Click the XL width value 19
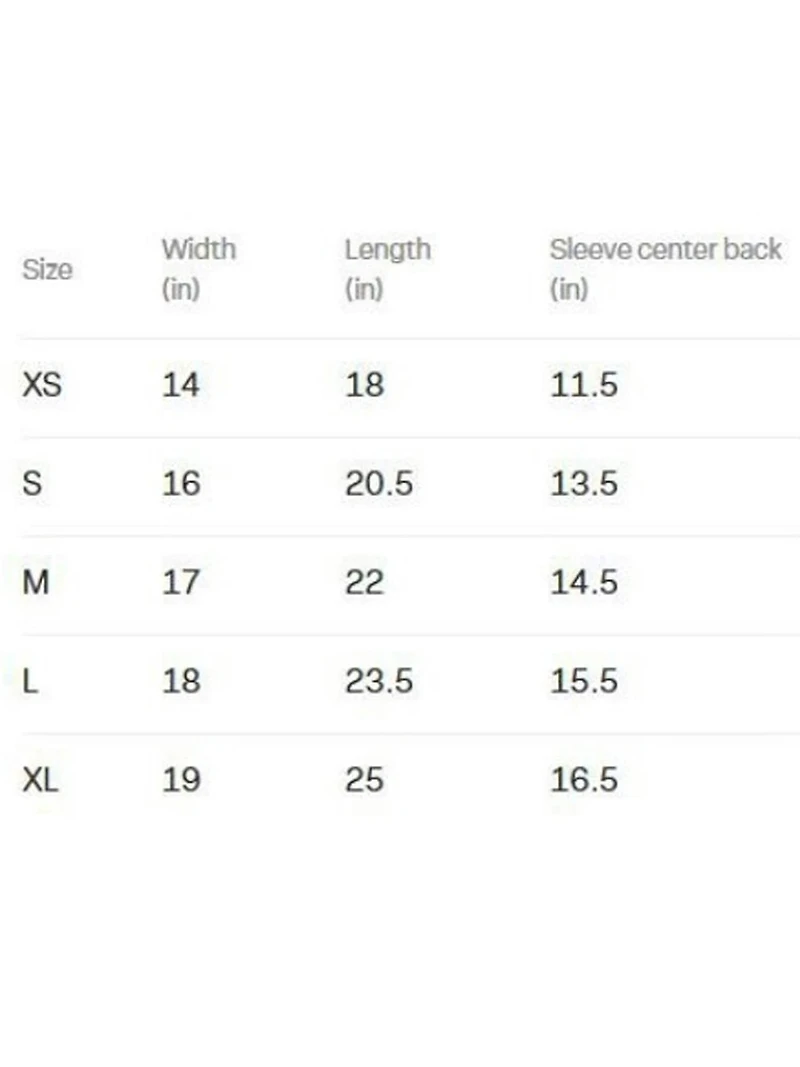800x1067 pixels. point(181,779)
